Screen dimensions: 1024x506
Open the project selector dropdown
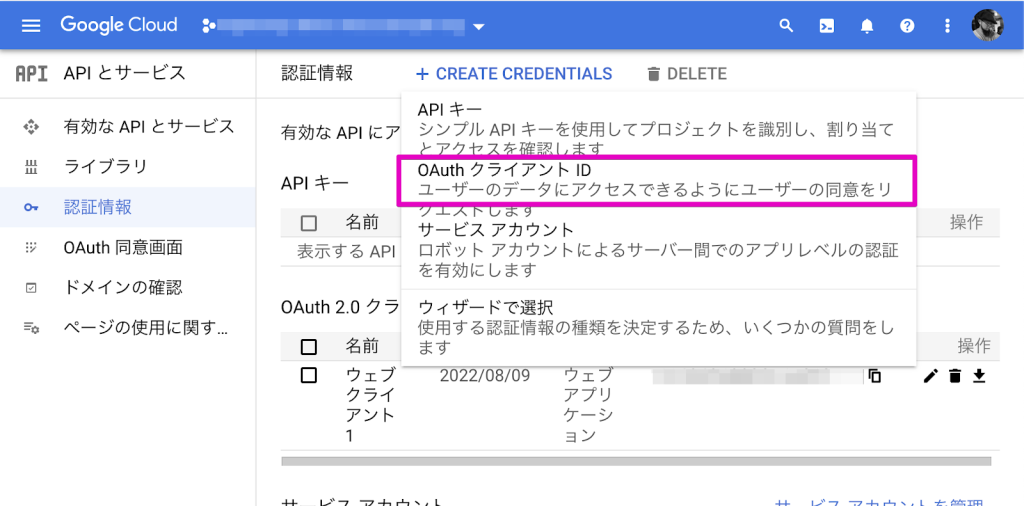[x=344, y=26]
